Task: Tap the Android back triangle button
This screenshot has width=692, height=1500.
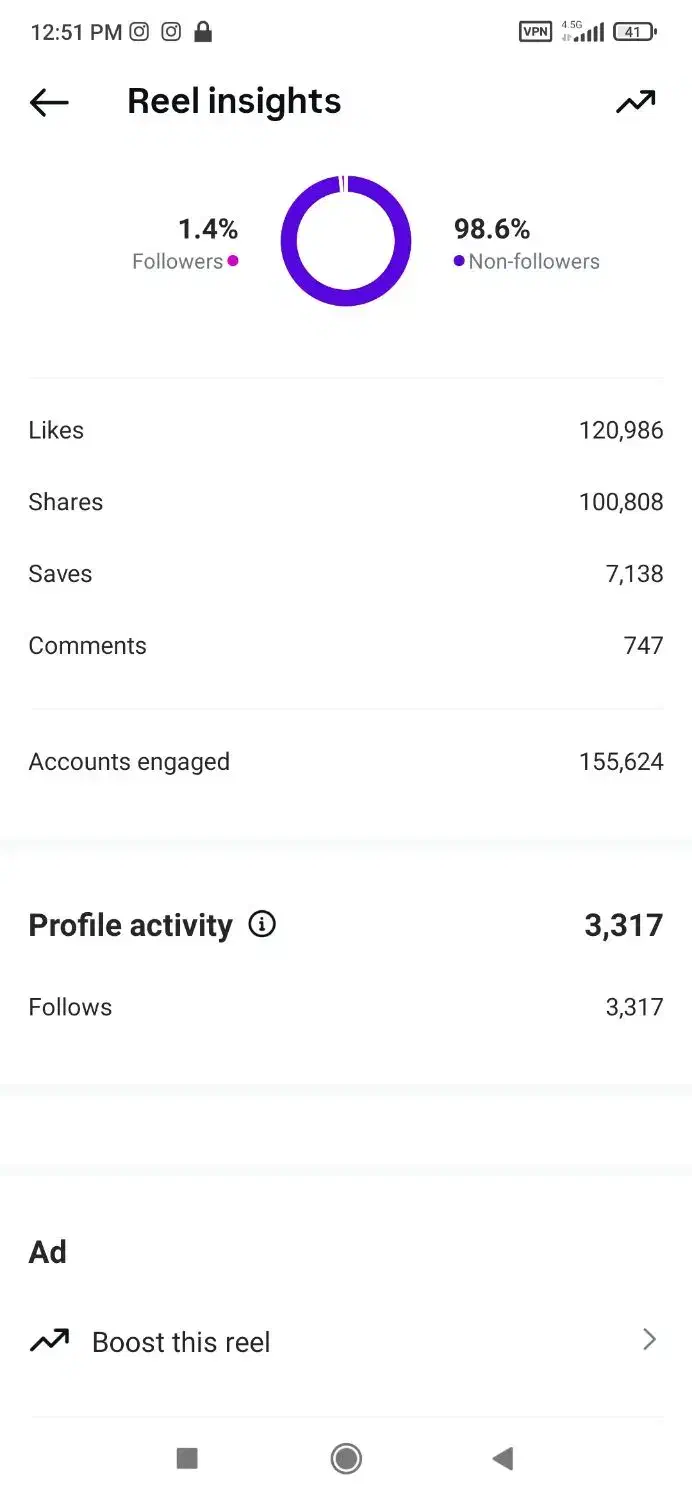Action: click(503, 1459)
